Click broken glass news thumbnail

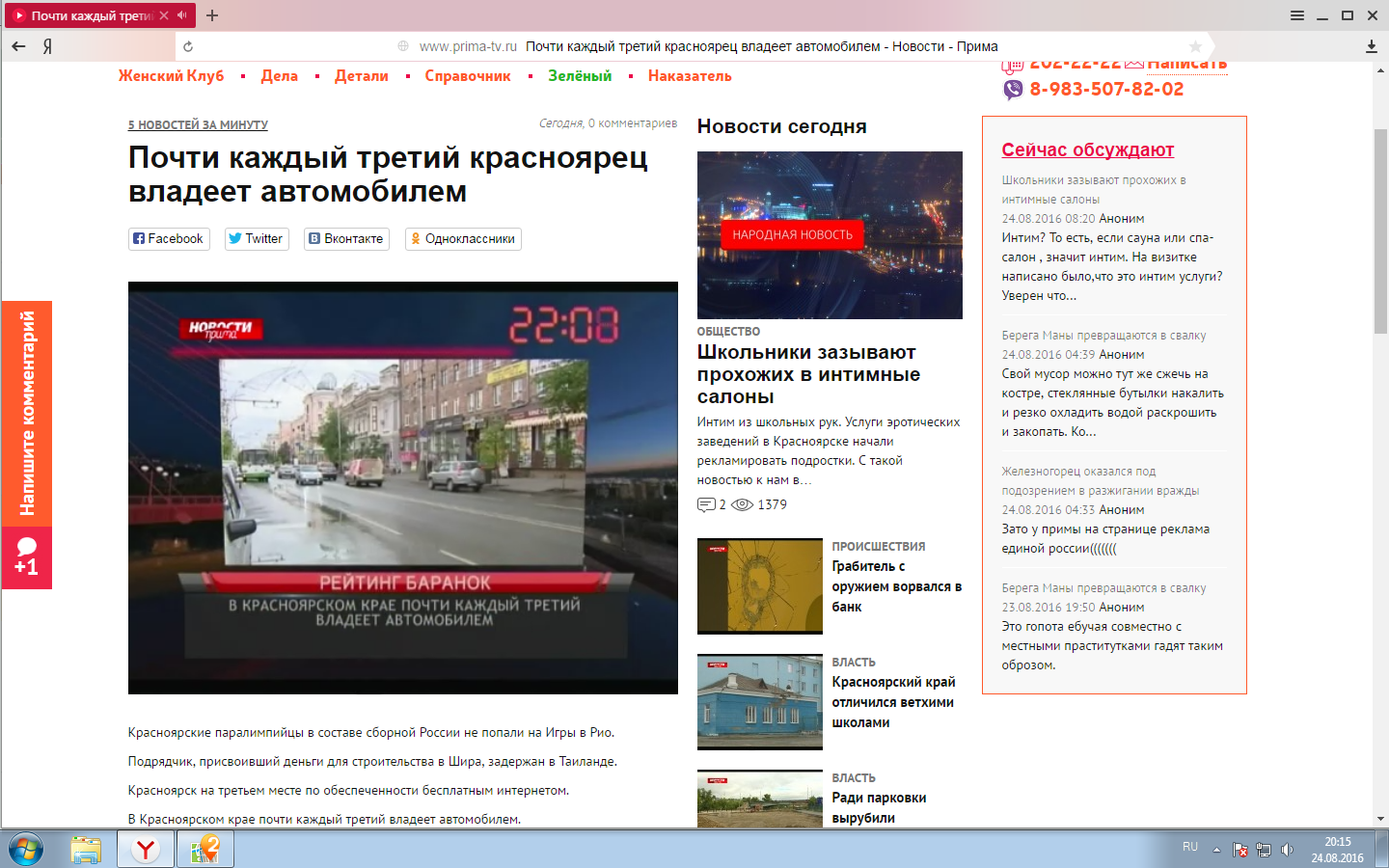tap(760, 586)
